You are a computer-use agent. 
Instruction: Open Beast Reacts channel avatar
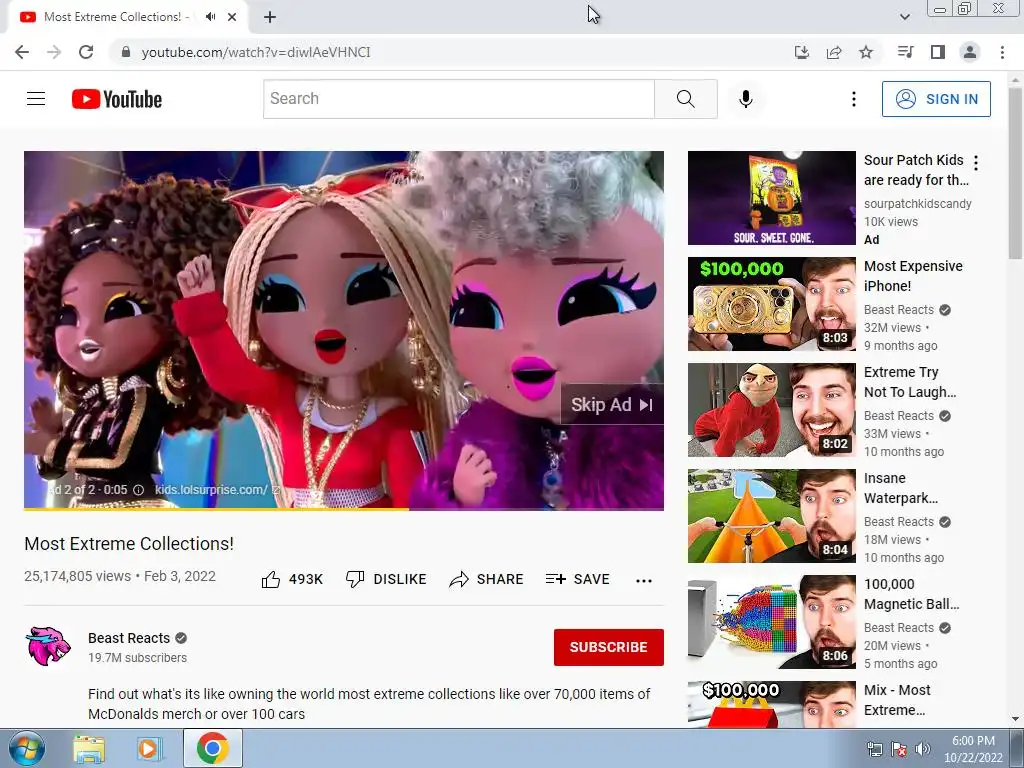(x=47, y=646)
